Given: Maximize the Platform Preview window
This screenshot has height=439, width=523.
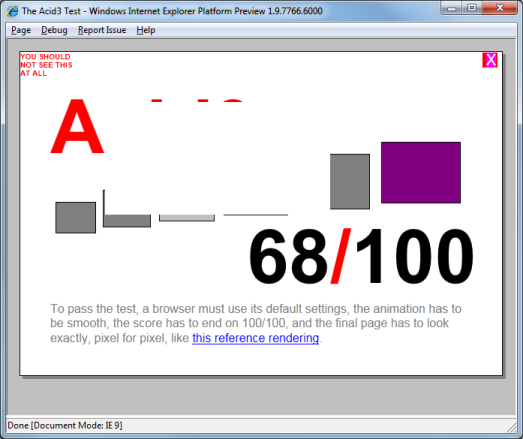Looking at the screenshot, I should [472, 8].
